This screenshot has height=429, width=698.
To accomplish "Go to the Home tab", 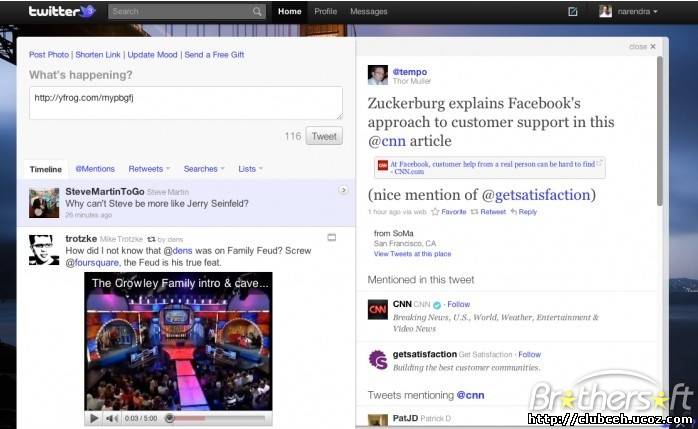I will (x=289, y=12).
